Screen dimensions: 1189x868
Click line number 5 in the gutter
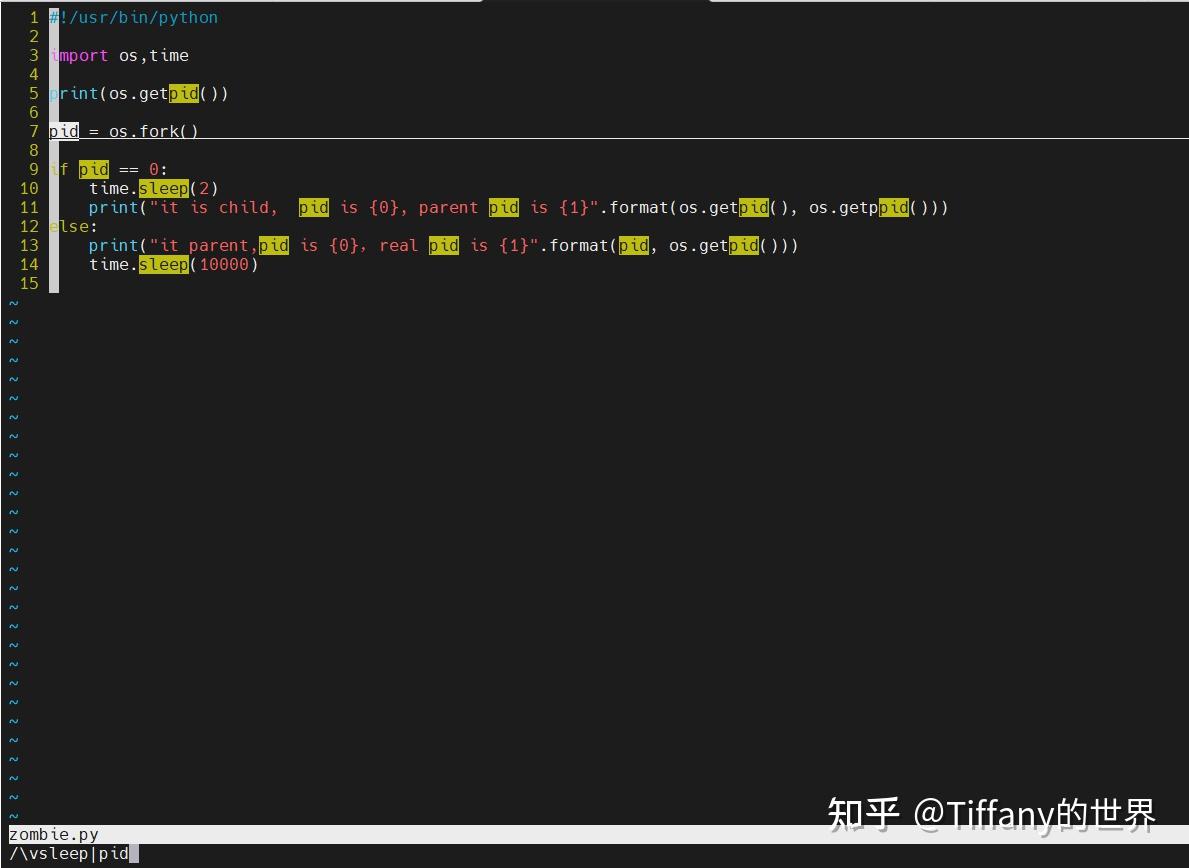point(33,93)
